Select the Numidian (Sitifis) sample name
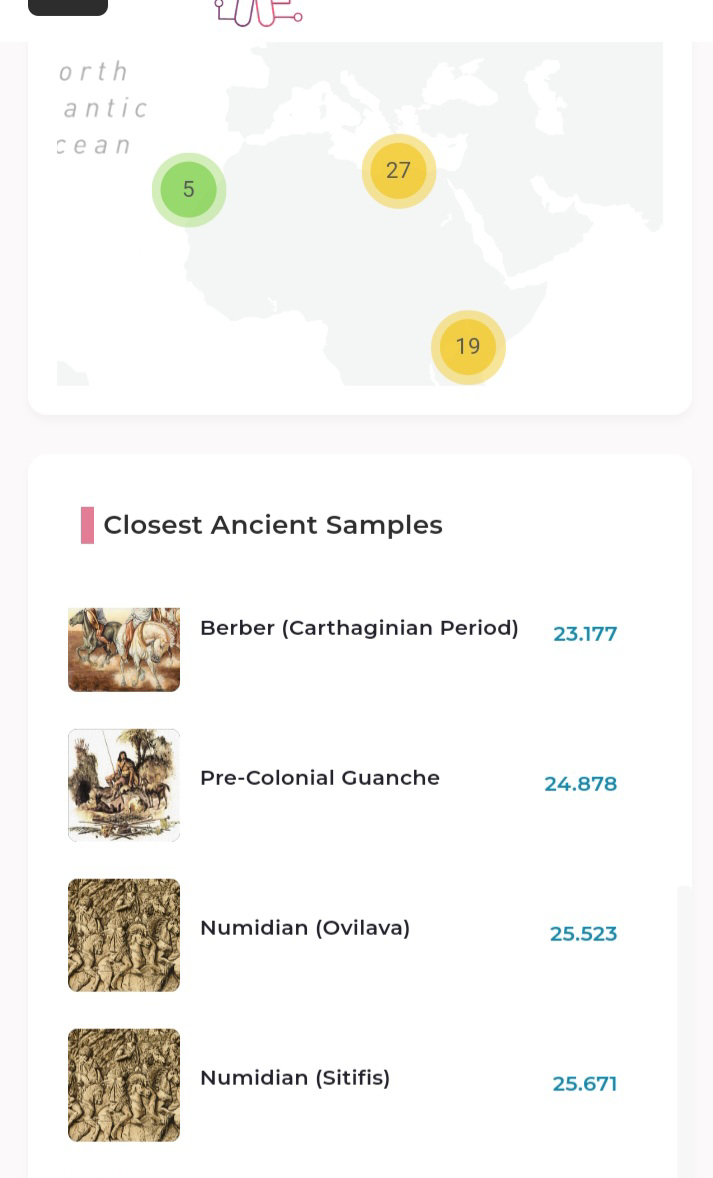This screenshot has height=1178, width=713. click(x=295, y=1078)
